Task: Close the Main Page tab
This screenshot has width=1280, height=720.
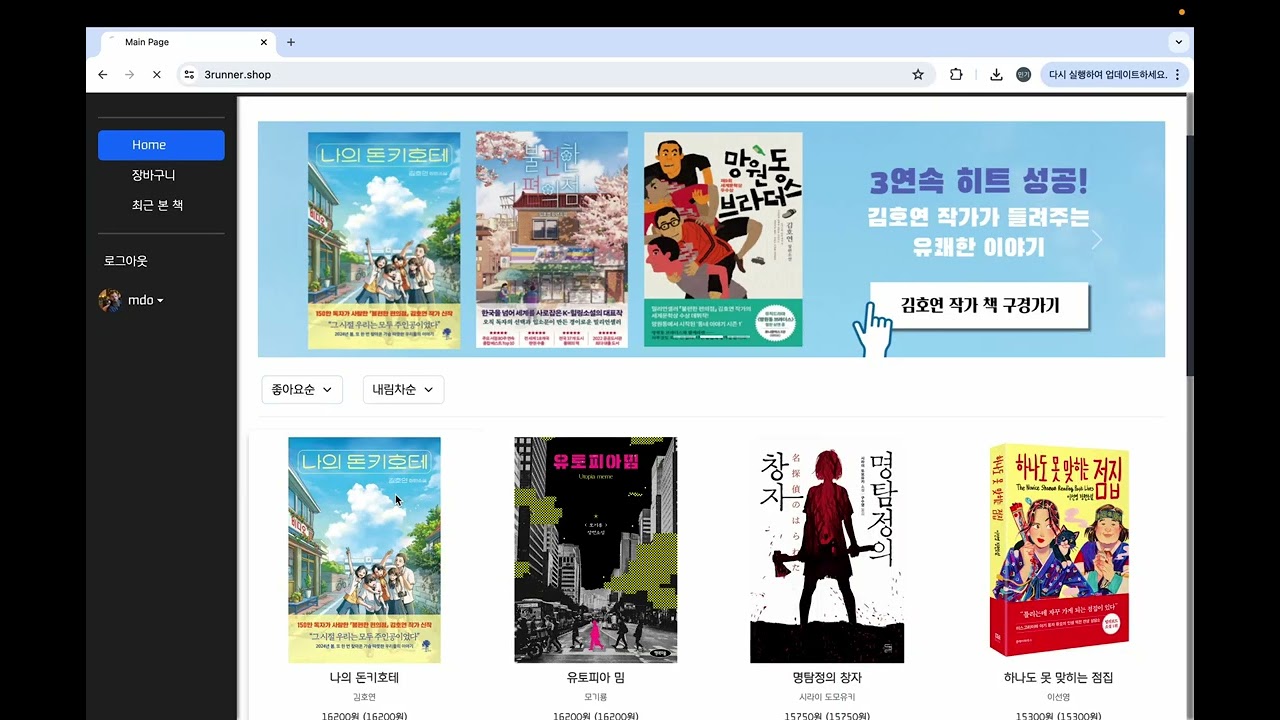Action: tap(264, 42)
